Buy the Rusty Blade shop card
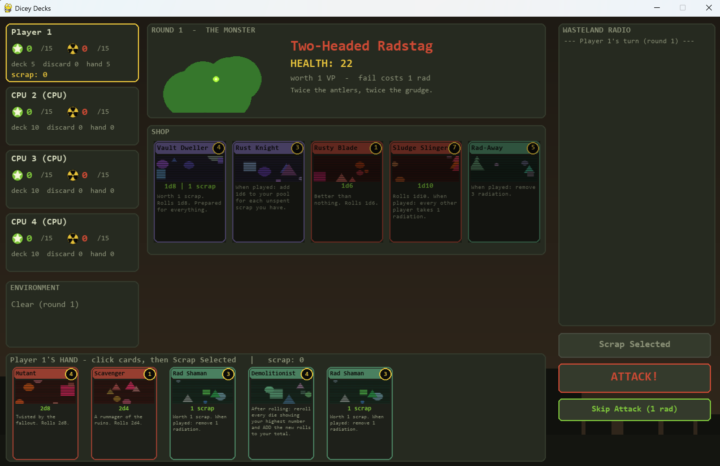The image size is (720, 466). (347, 191)
